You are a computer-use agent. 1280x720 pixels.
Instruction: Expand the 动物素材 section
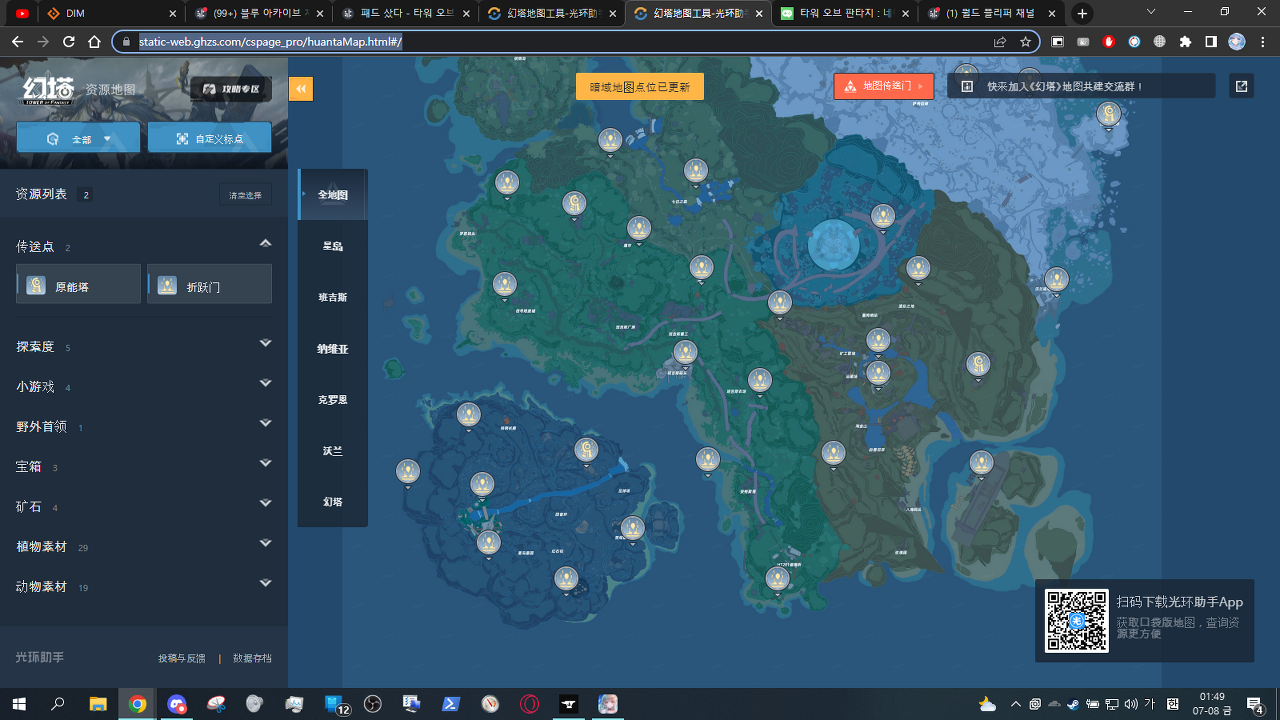pos(265,583)
